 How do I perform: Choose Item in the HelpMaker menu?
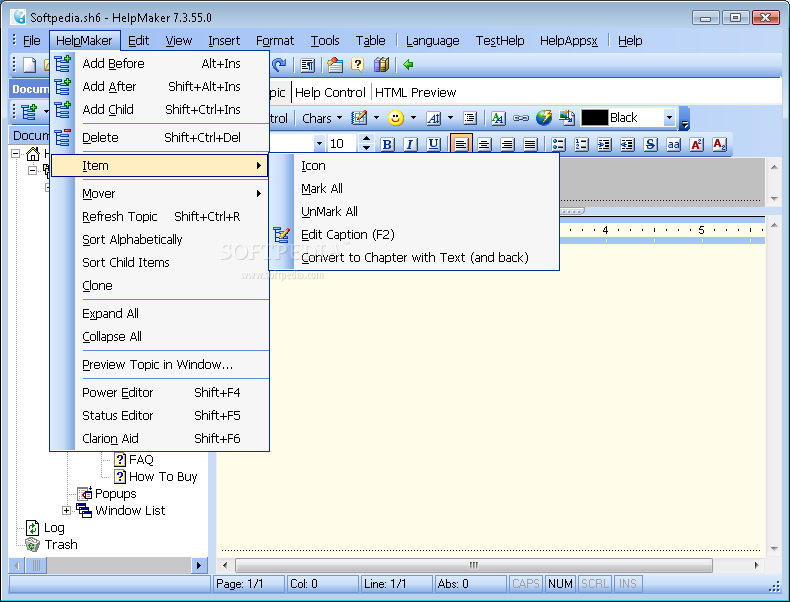160,166
